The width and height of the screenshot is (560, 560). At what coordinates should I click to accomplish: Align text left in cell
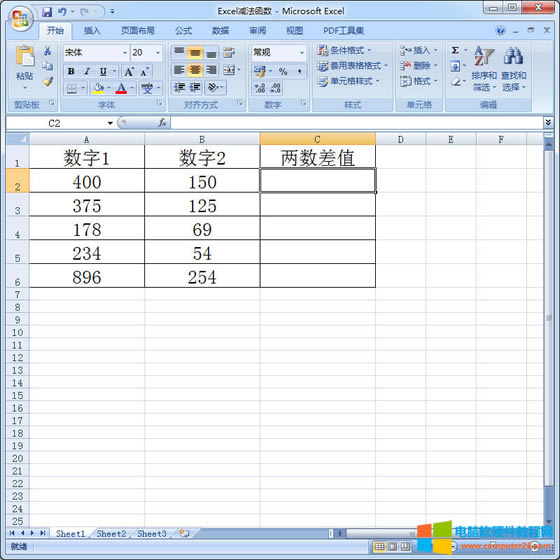click(x=179, y=70)
